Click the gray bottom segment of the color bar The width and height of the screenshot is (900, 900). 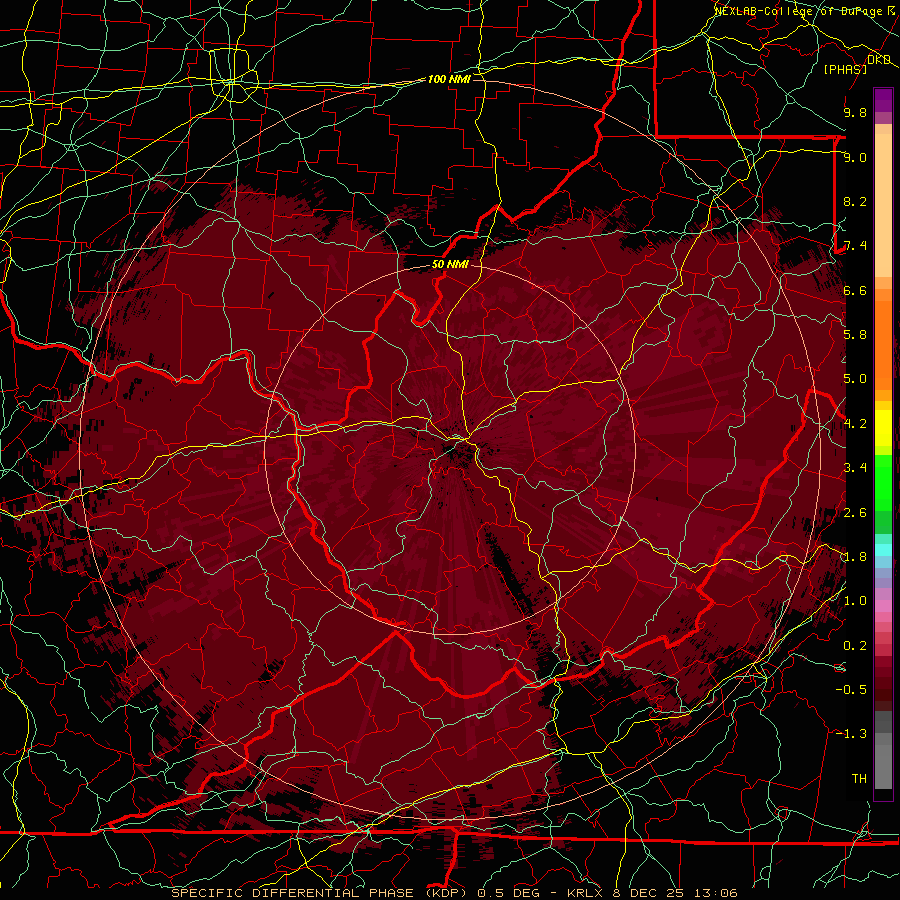tap(883, 766)
